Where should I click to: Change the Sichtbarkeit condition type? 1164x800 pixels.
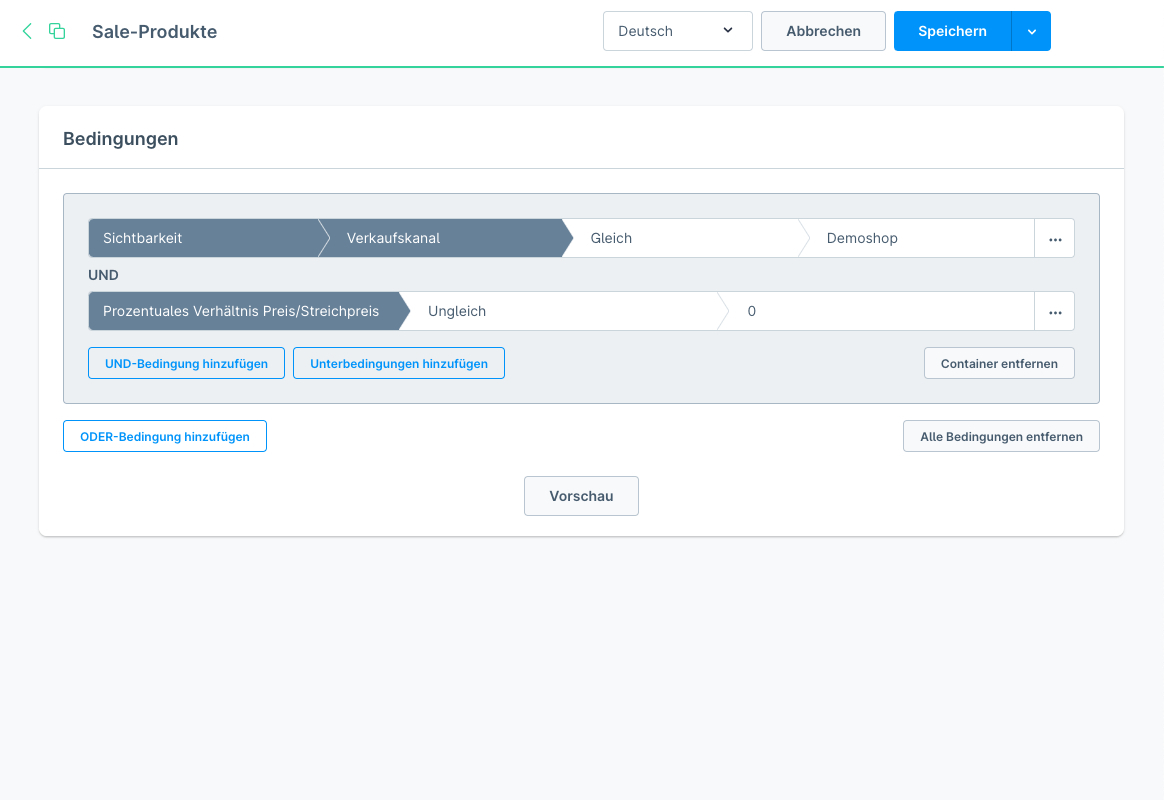tap(200, 239)
